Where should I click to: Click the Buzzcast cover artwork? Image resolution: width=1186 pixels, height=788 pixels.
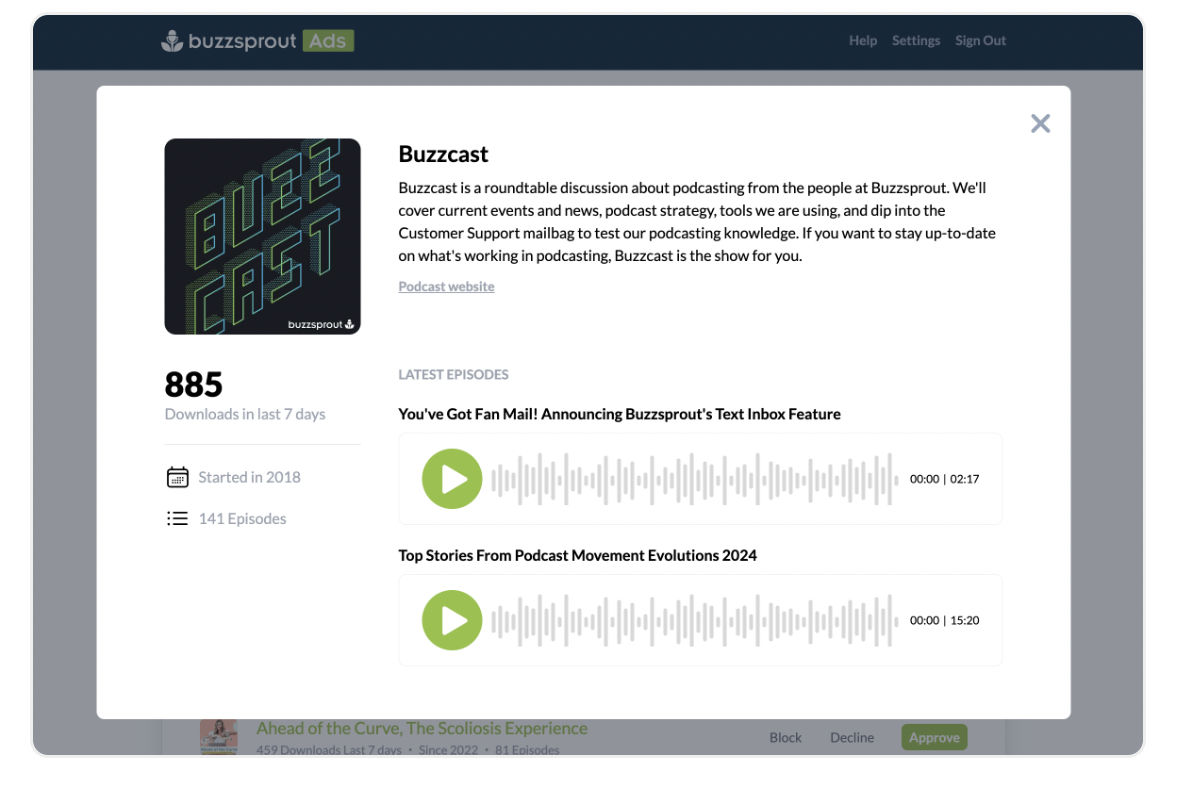tap(262, 236)
